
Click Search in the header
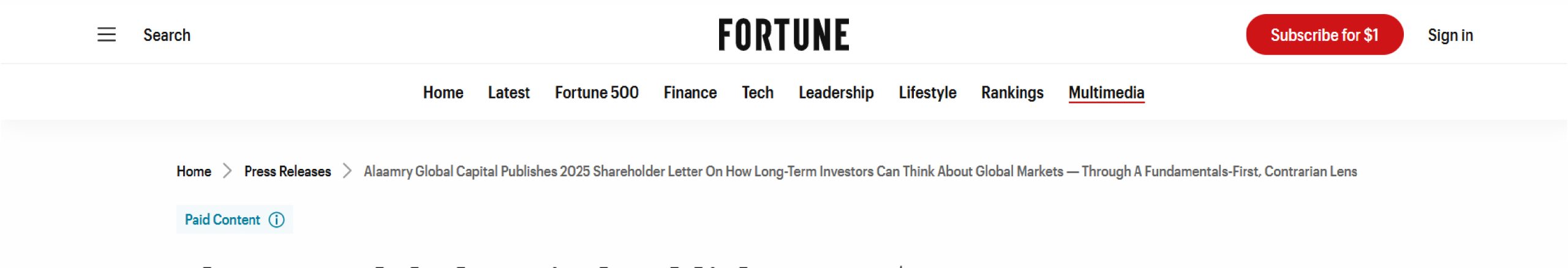[167, 35]
